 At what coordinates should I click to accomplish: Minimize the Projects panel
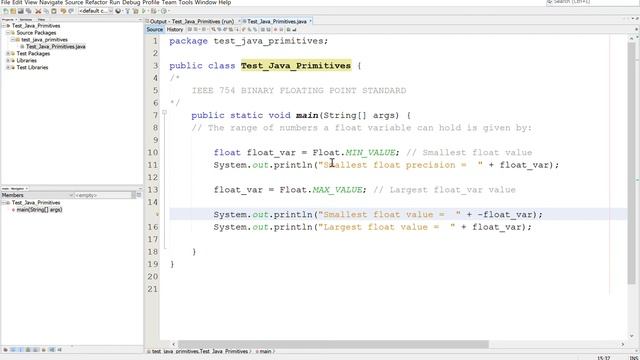(140, 19)
